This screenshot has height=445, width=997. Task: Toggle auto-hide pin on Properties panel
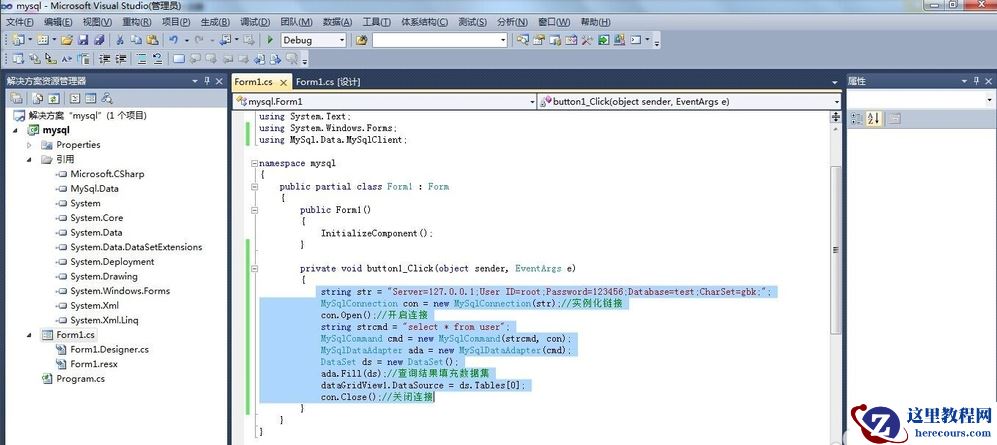click(x=976, y=81)
